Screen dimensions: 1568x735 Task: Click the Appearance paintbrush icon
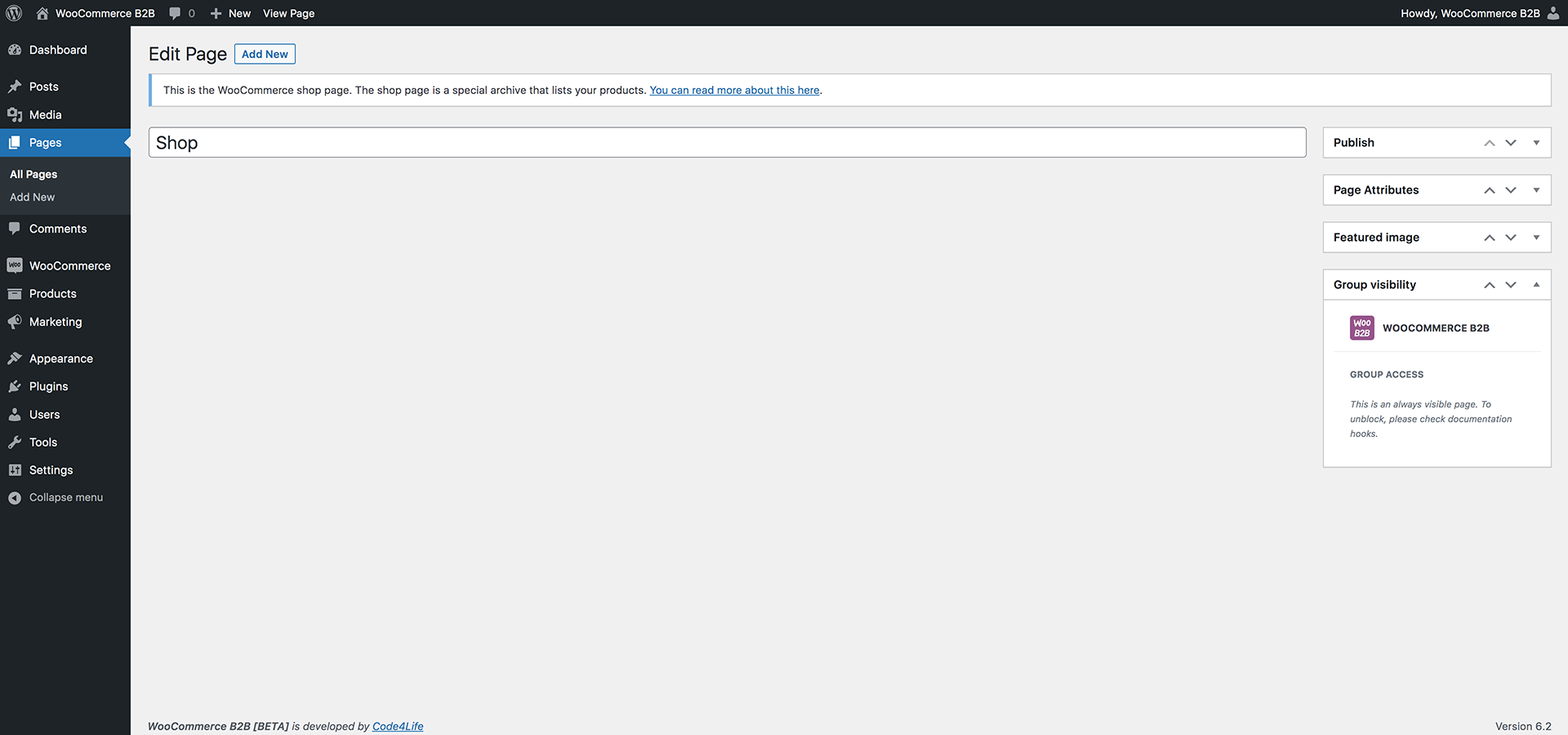(15, 359)
